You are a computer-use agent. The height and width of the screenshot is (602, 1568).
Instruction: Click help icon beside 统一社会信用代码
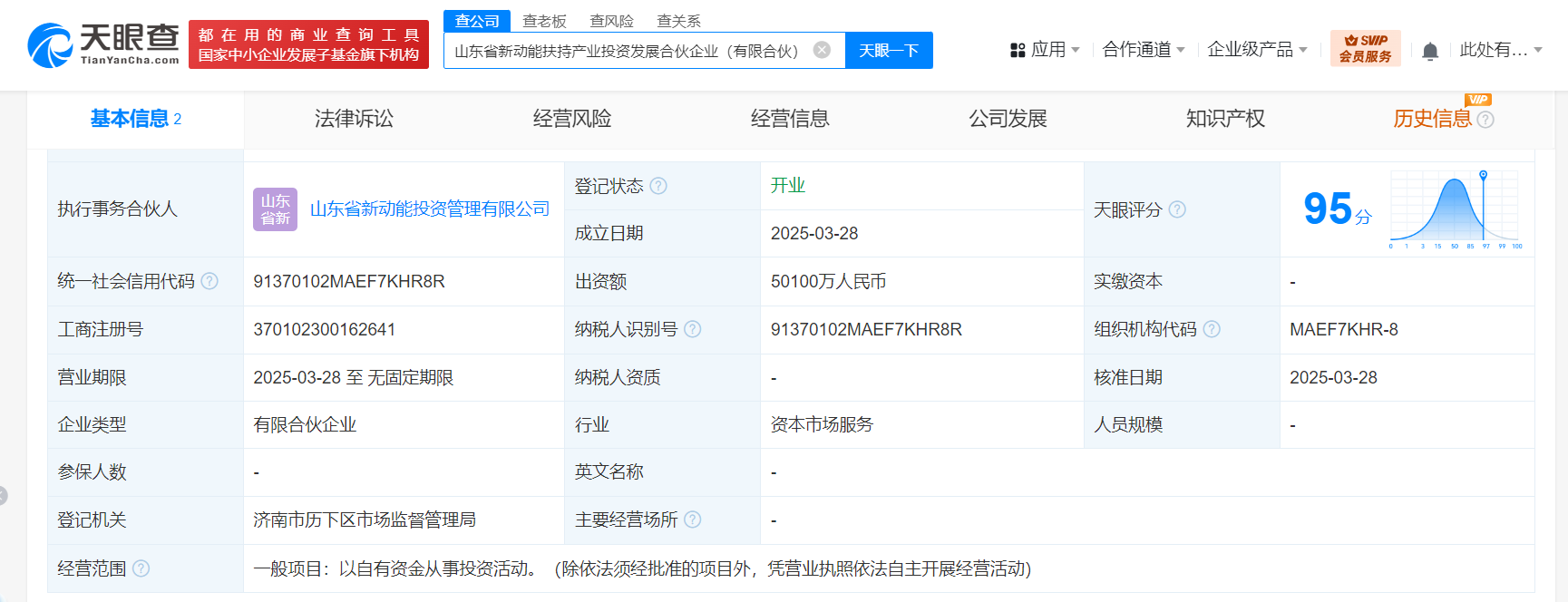pos(209,281)
